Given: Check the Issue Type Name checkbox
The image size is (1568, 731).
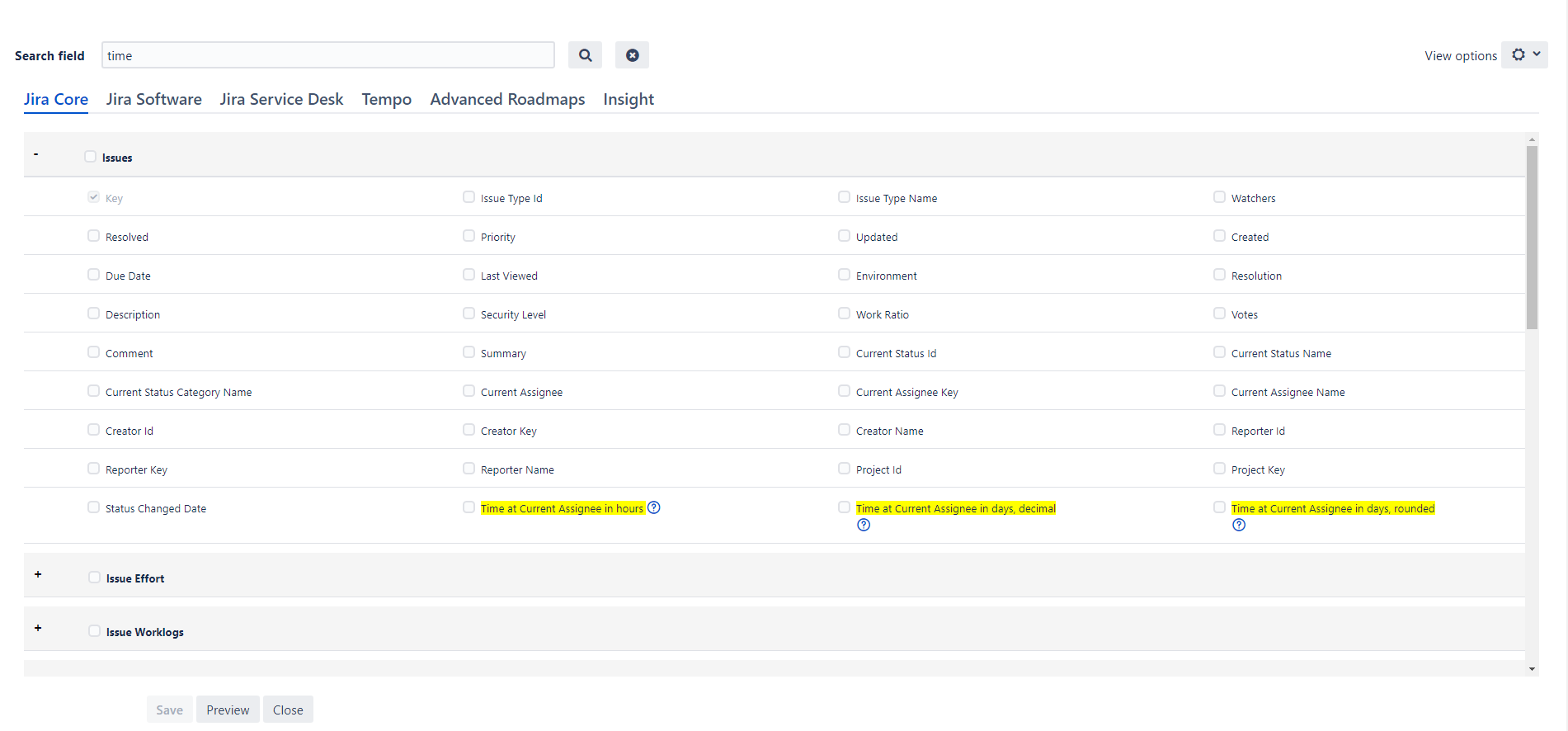Looking at the screenshot, I should tap(845, 196).
